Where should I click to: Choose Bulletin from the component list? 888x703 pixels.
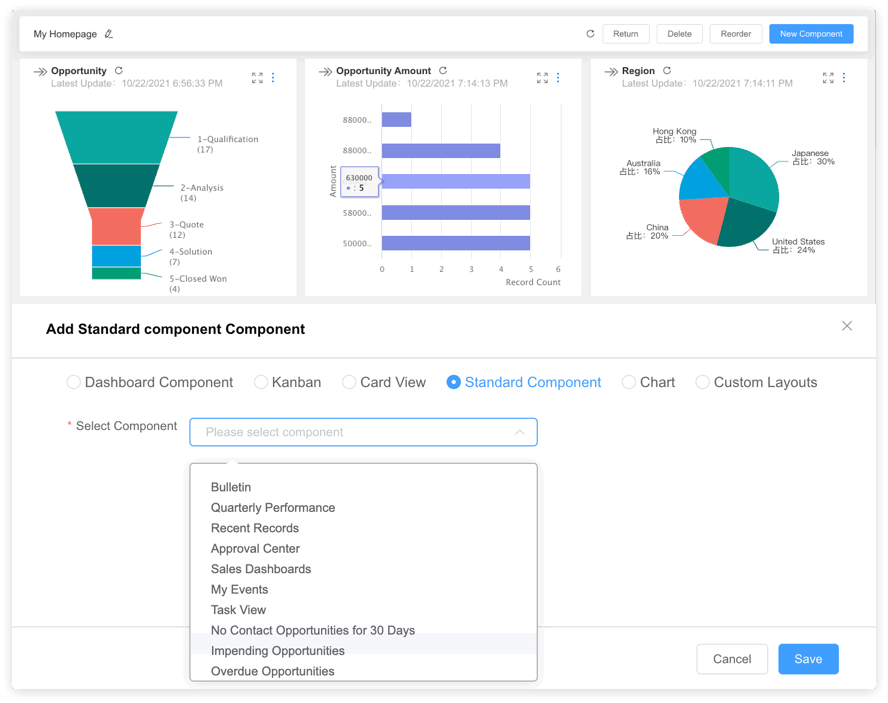[x=231, y=487]
